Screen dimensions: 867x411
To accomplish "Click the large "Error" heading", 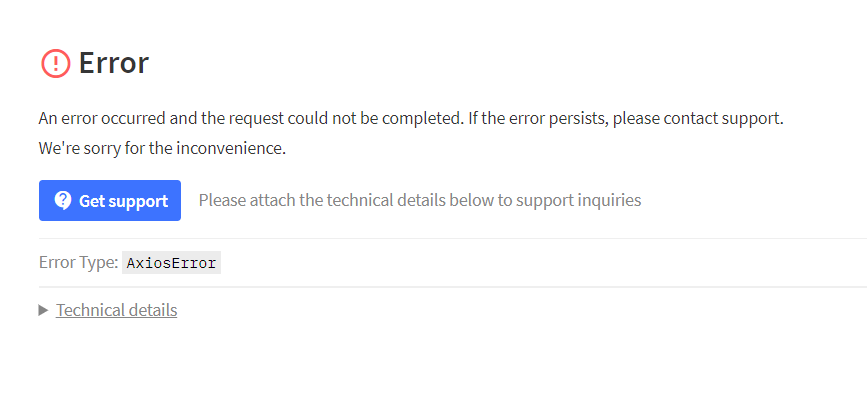I will tap(114, 63).
